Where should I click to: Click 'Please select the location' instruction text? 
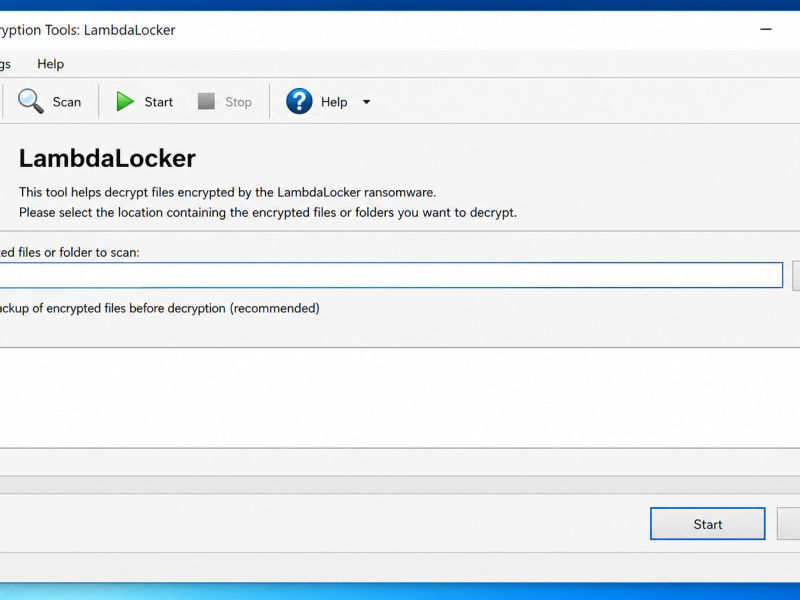point(268,213)
